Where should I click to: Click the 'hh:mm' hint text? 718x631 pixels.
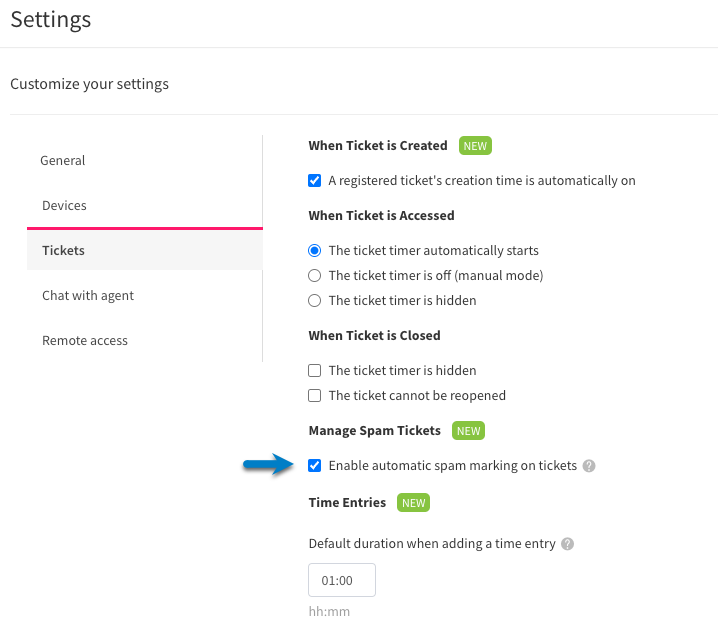click(329, 612)
